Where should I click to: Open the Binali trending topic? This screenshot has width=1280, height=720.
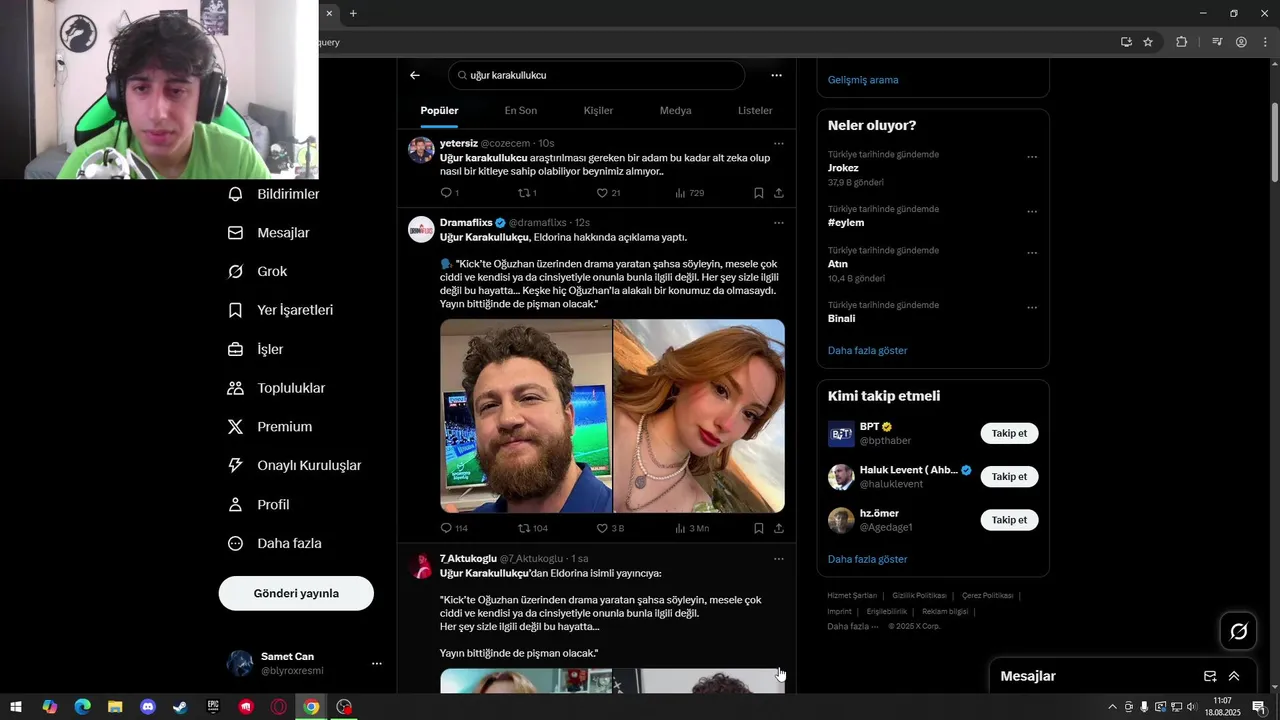[x=842, y=318]
